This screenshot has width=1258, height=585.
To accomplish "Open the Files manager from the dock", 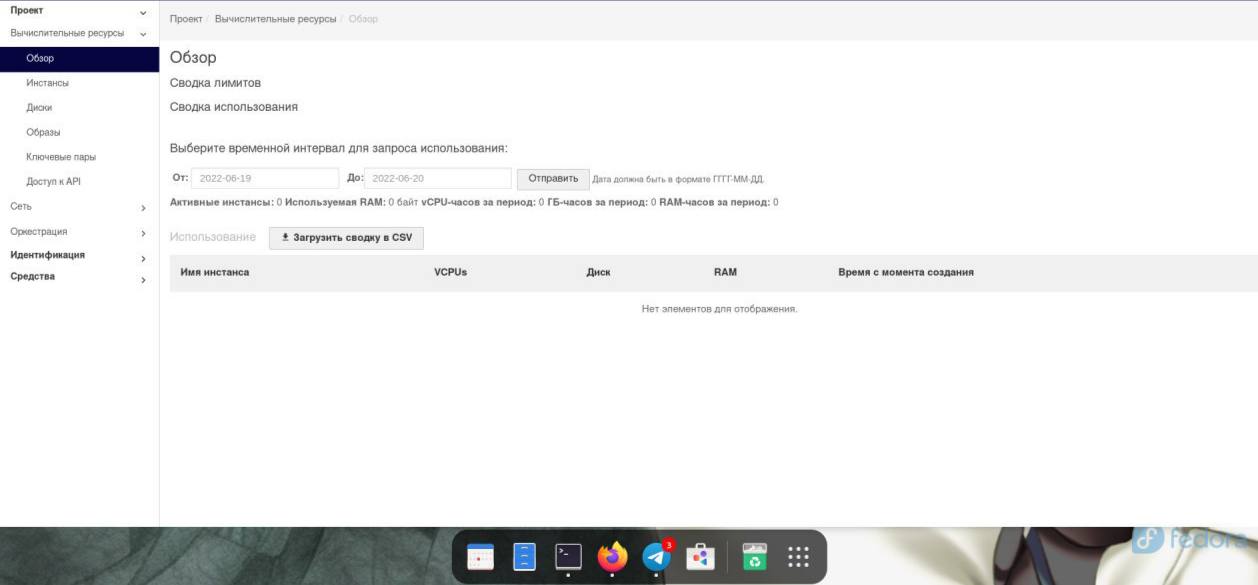I will 525,557.
